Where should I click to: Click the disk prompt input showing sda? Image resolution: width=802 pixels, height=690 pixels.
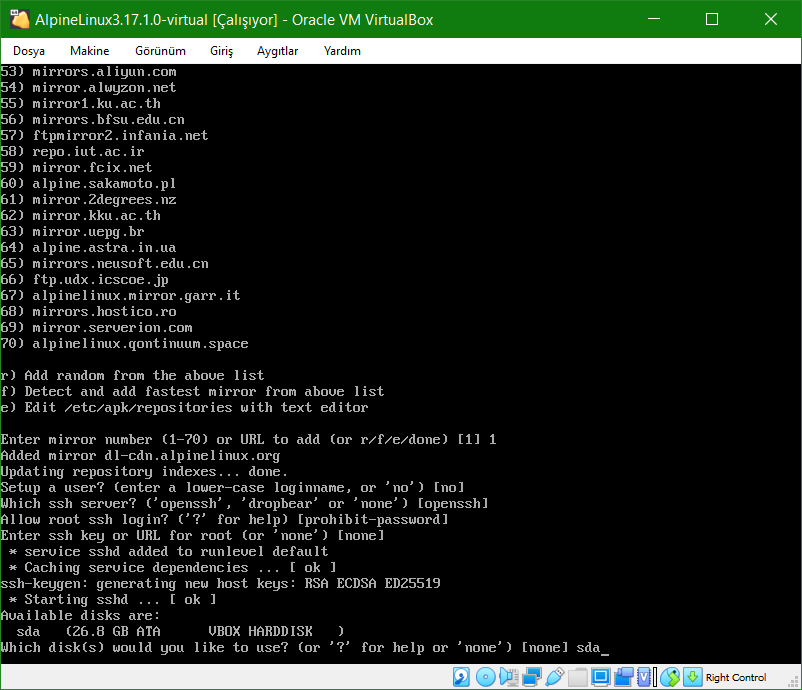point(592,648)
